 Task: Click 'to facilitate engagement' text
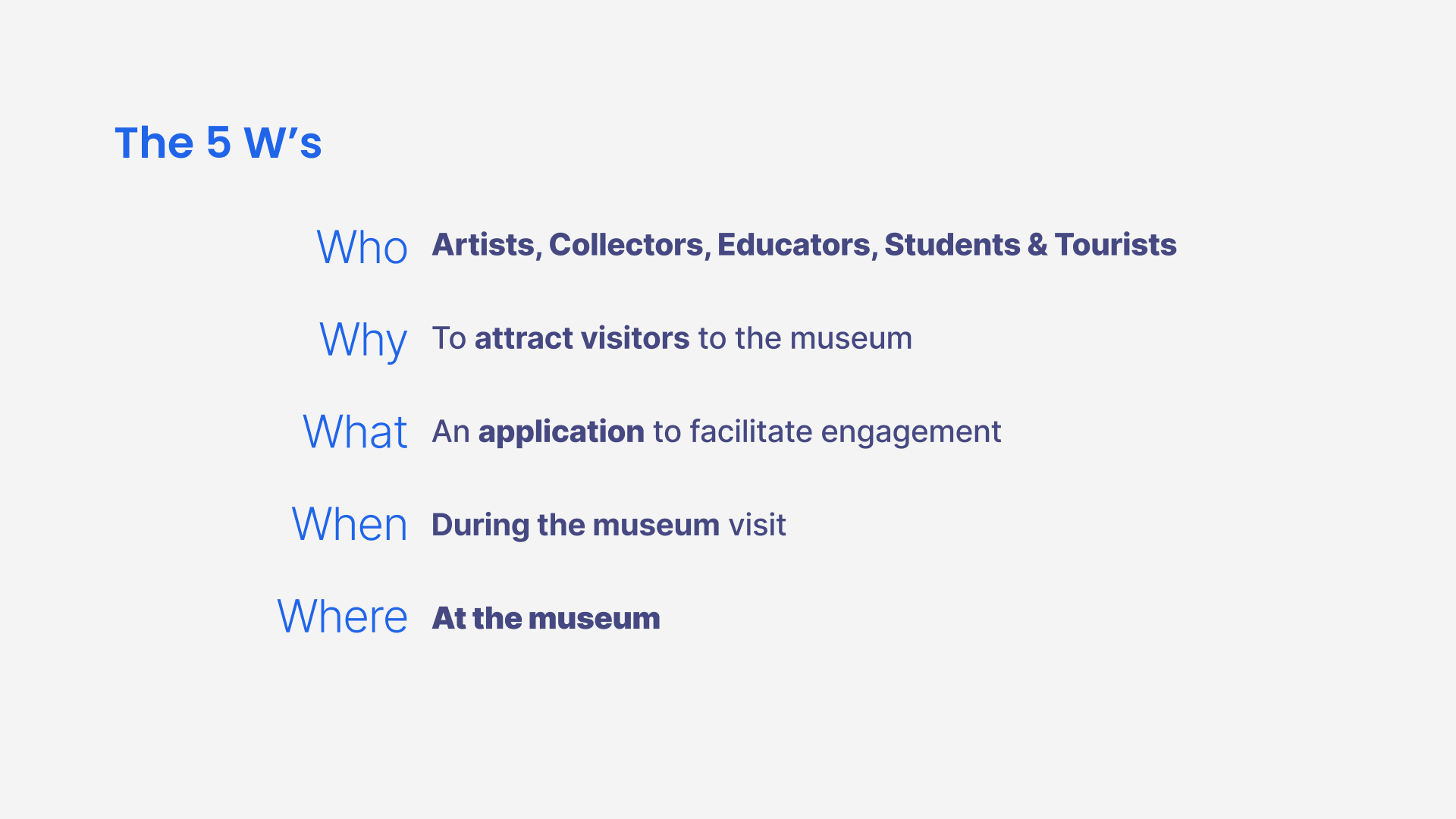tap(827, 432)
